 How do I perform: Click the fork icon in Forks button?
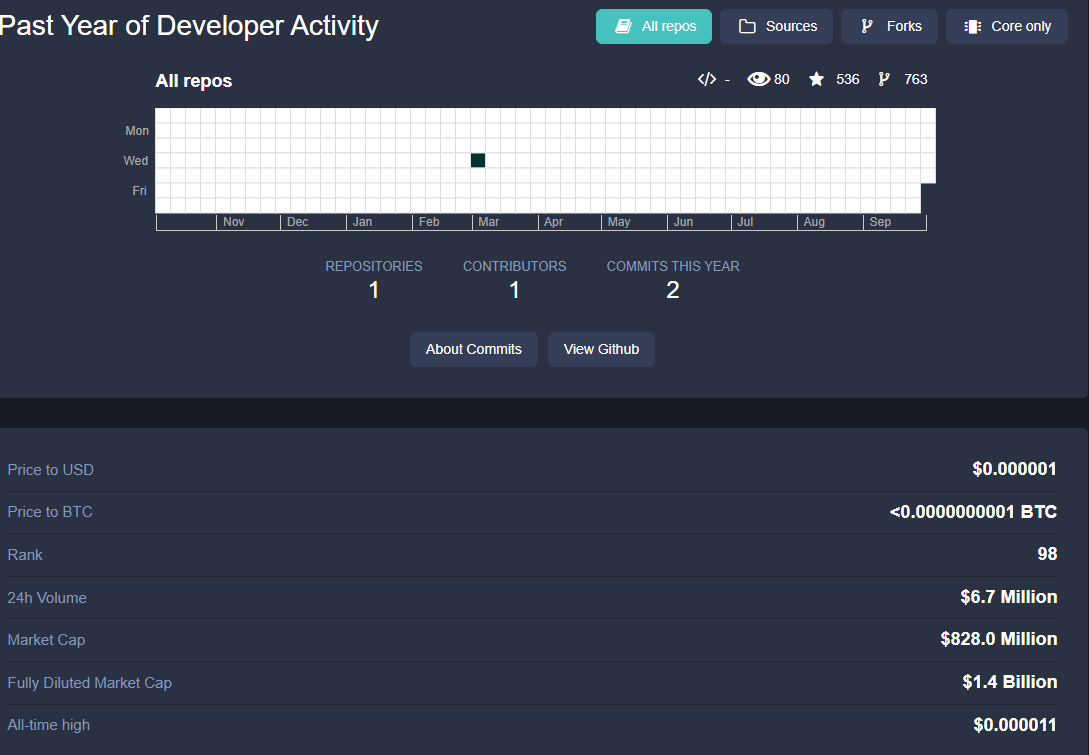(x=867, y=26)
